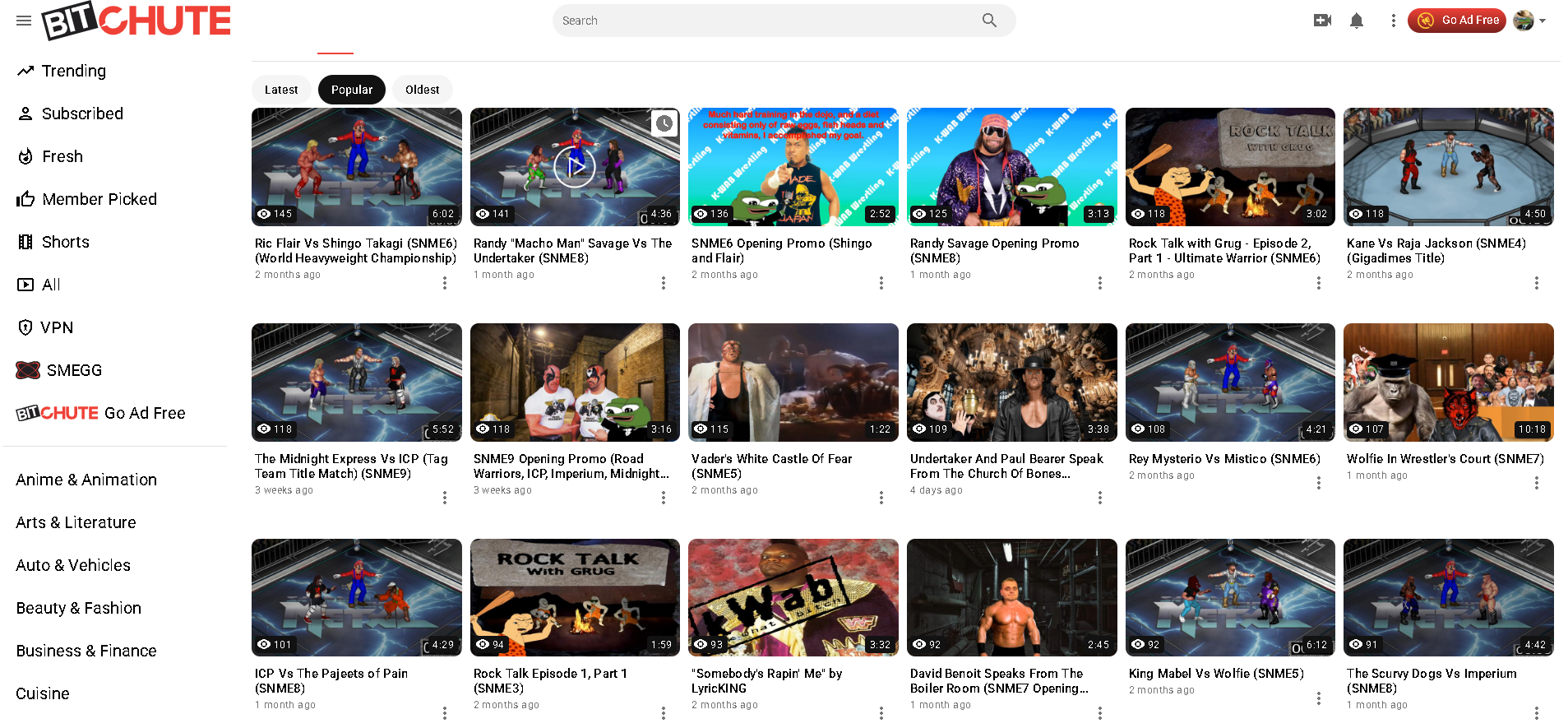Image resolution: width=1568 pixels, height=728 pixels.
Task: Open the Undertaker And Paul Bearer thumbnail
Action: pyautogui.click(x=1012, y=383)
